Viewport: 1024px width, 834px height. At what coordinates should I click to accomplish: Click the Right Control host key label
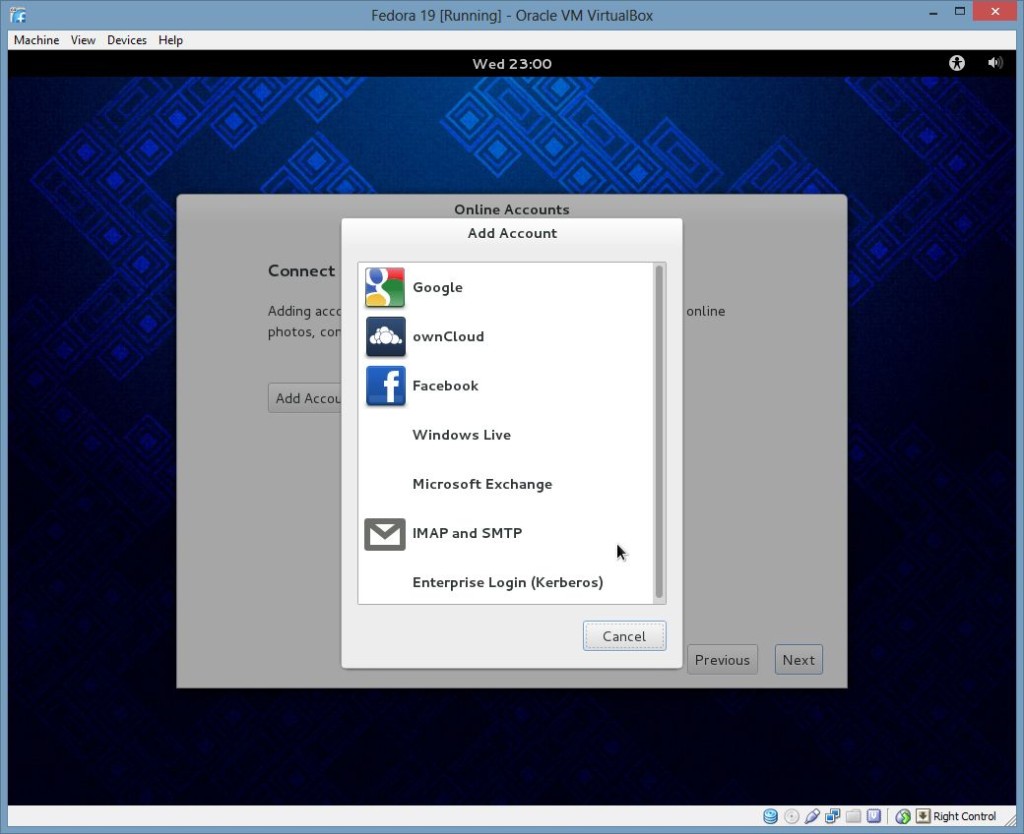pos(965,816)
